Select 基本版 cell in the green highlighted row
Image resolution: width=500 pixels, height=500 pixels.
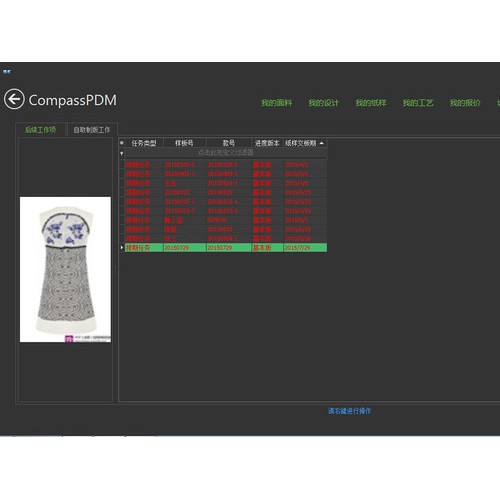point(267,248)
